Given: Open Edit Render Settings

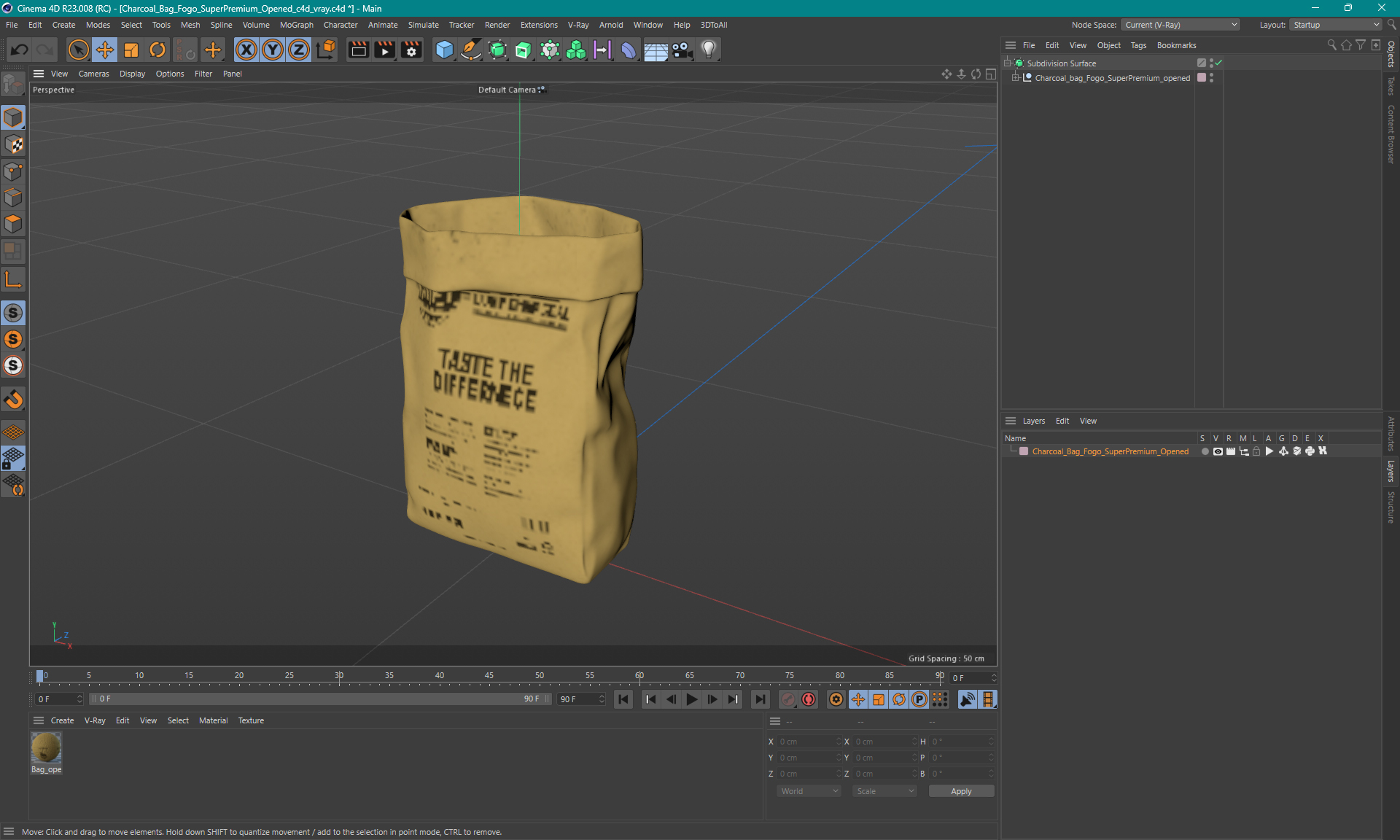Looking at the screenshot, I should click(x=411, y=50).
